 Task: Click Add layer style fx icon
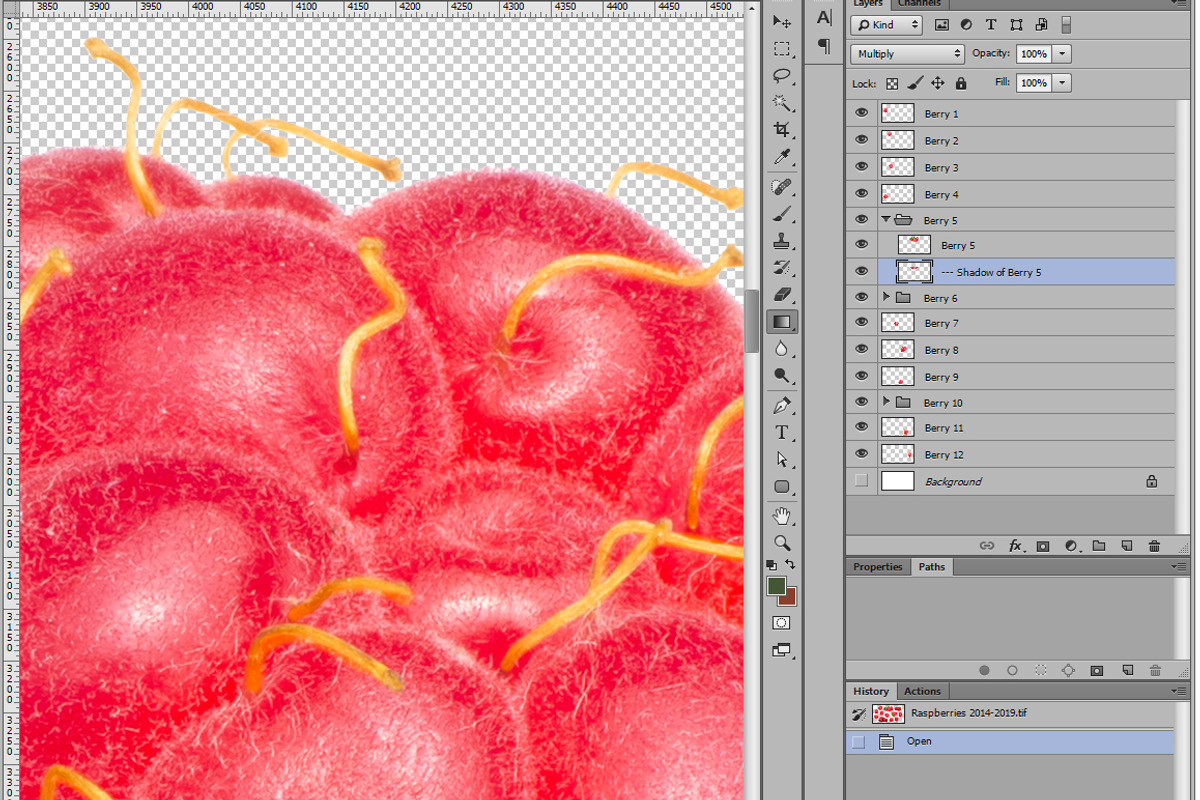(1015, 546)
